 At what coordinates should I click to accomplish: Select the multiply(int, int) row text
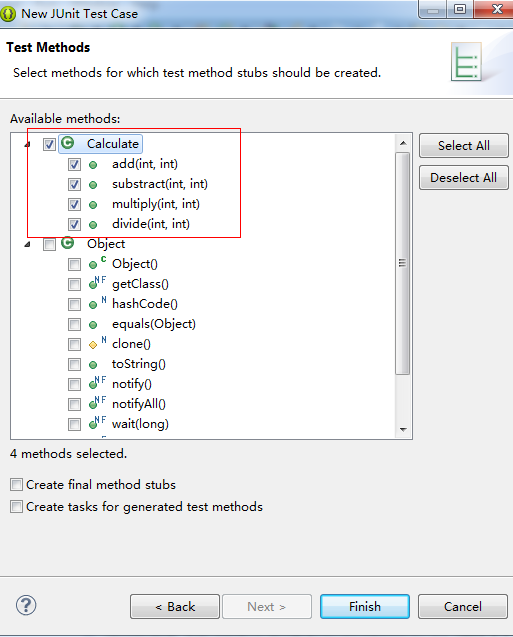(156, 204)
